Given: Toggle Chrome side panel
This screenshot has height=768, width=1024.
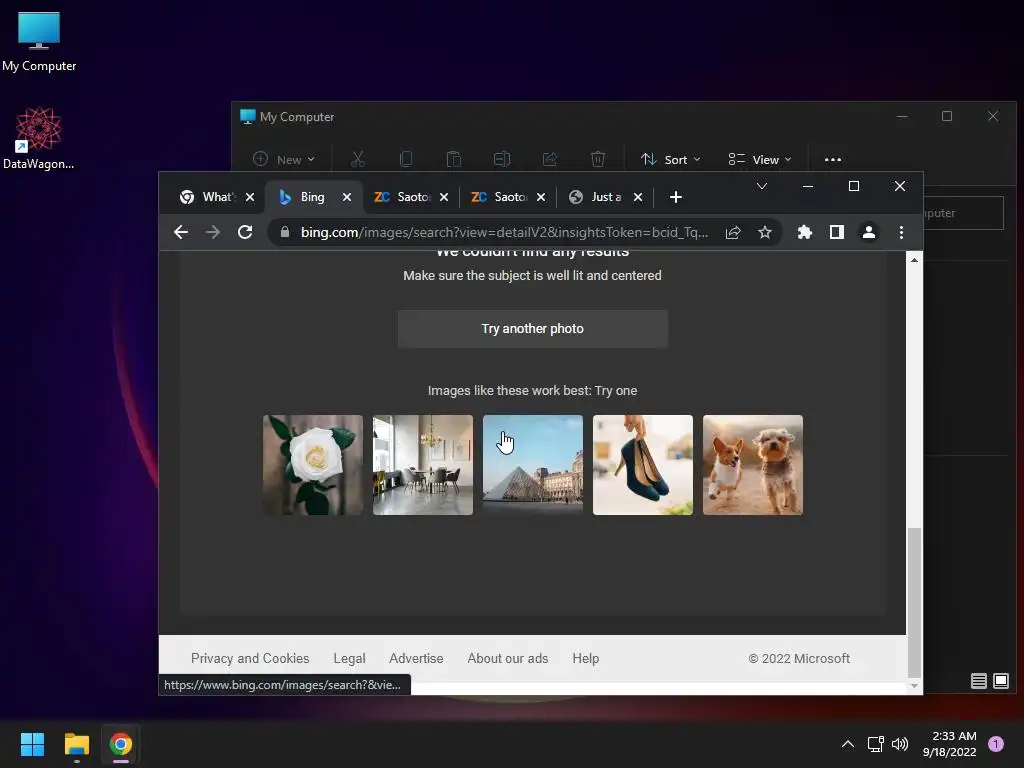Looking at the screenshot, I should 837,232.
